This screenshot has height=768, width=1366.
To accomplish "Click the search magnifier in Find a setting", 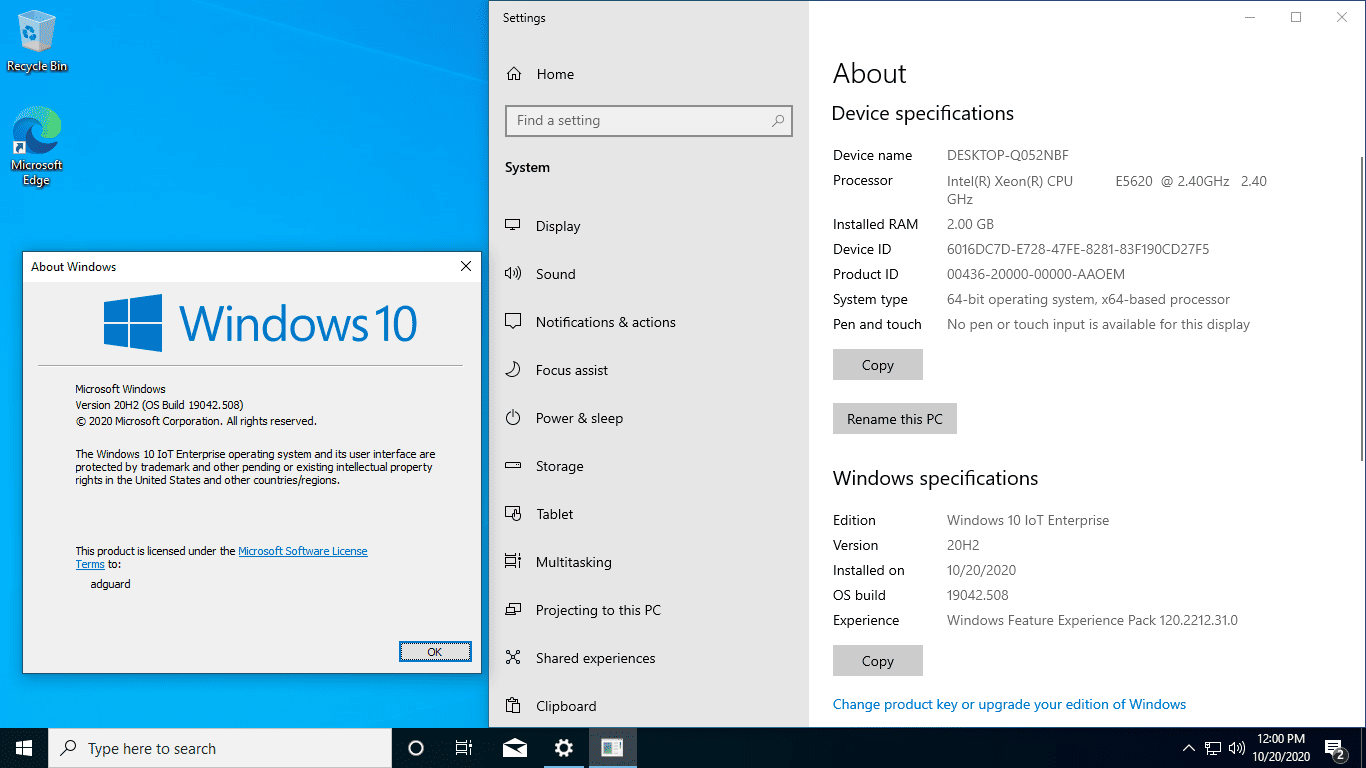I will tap(778, 121).
